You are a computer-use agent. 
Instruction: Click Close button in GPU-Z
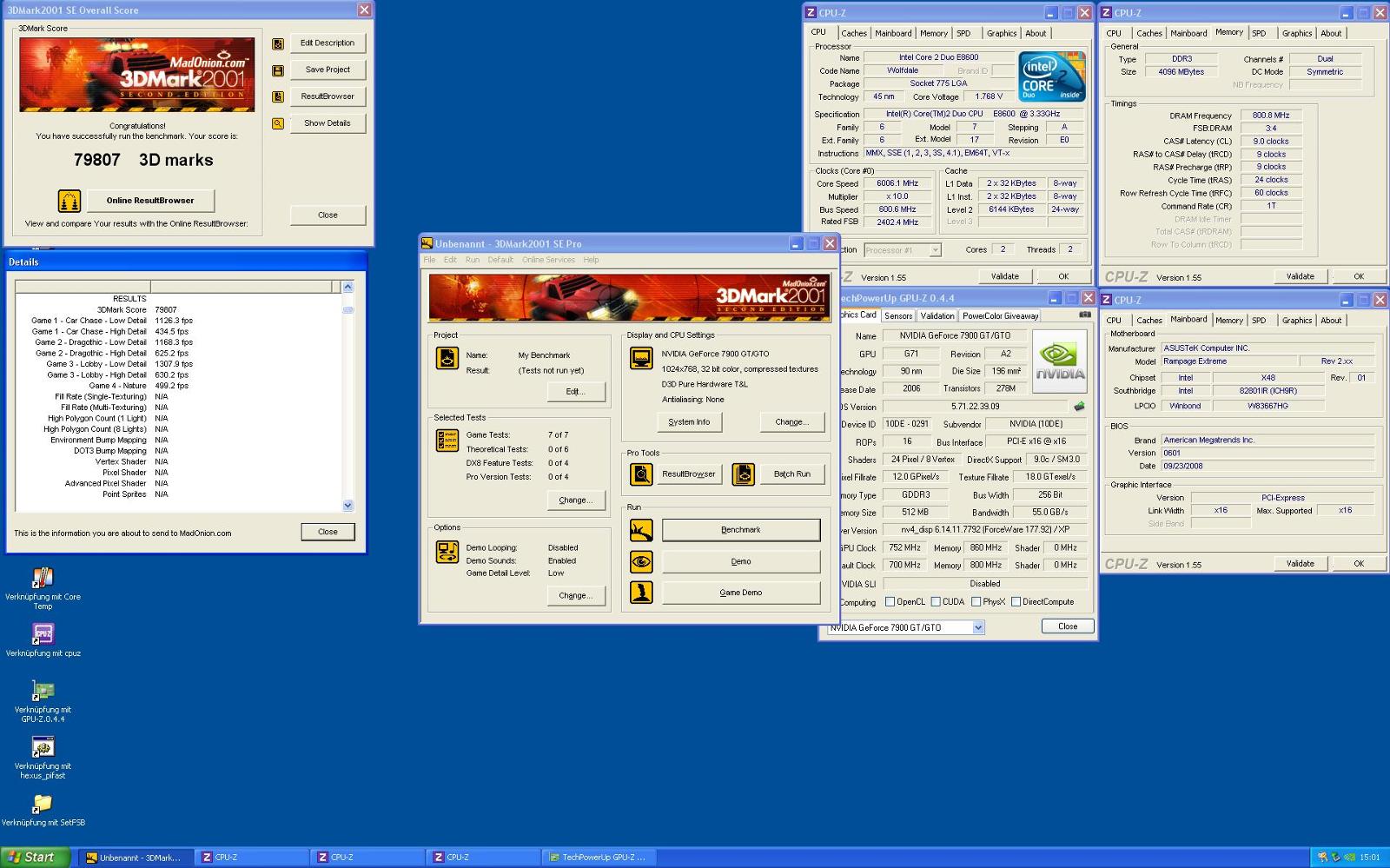1068,626
